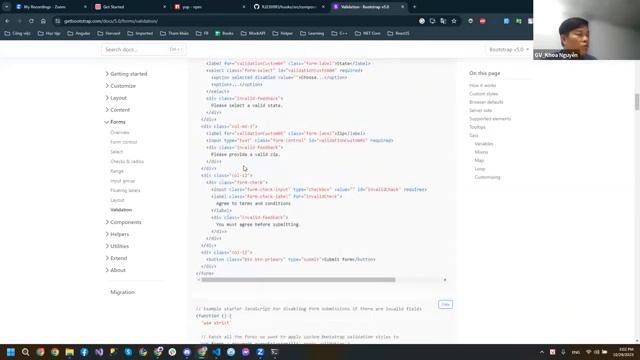Open File Explorer from the taskbar

(70, 352)
